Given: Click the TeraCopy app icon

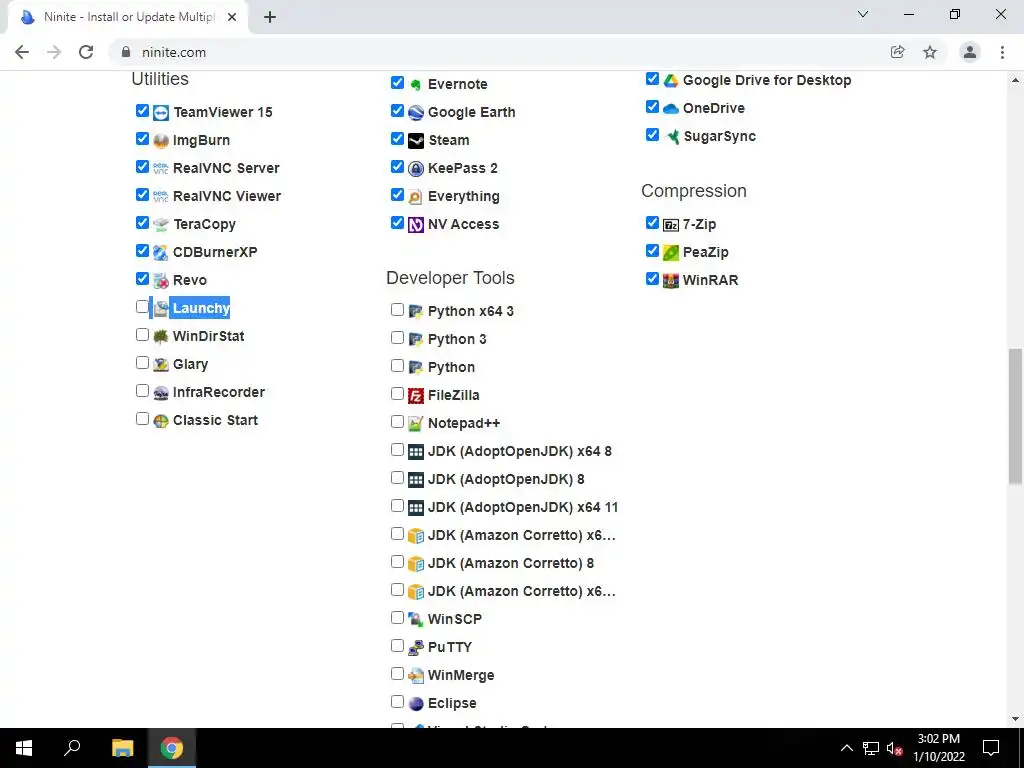Looking at the screenshot, I should 161,225.
